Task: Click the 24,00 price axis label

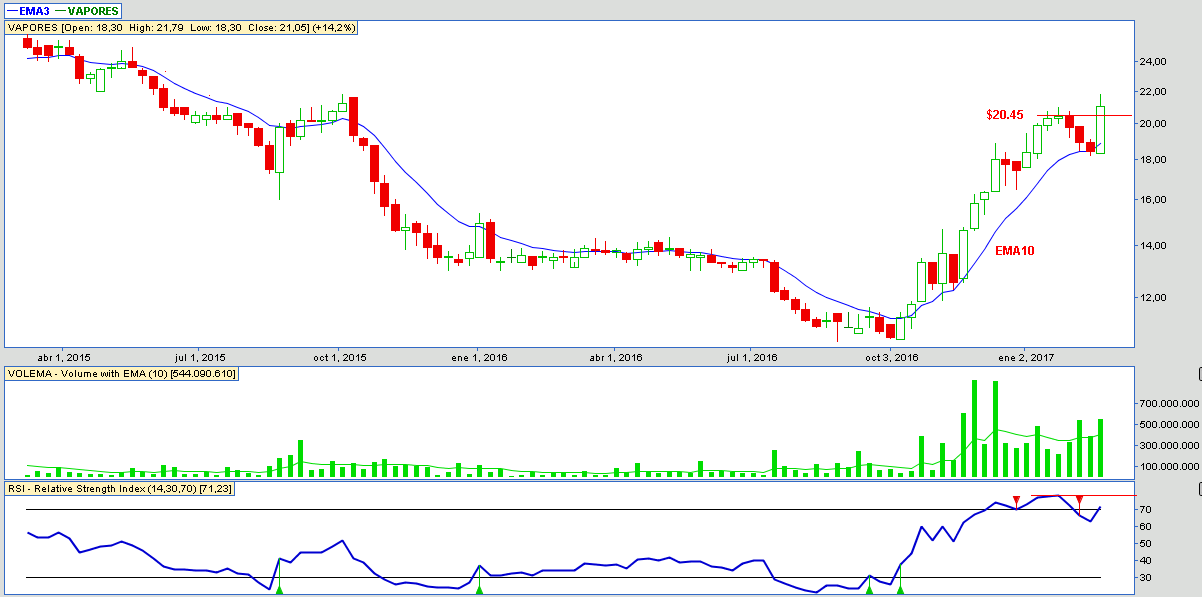Action: click(1153, 62)
